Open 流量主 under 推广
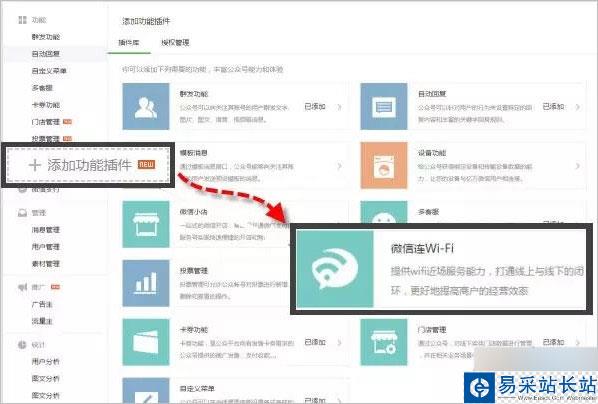The height and width of the screenshot is (404, 598). click(x=42, y=321)
